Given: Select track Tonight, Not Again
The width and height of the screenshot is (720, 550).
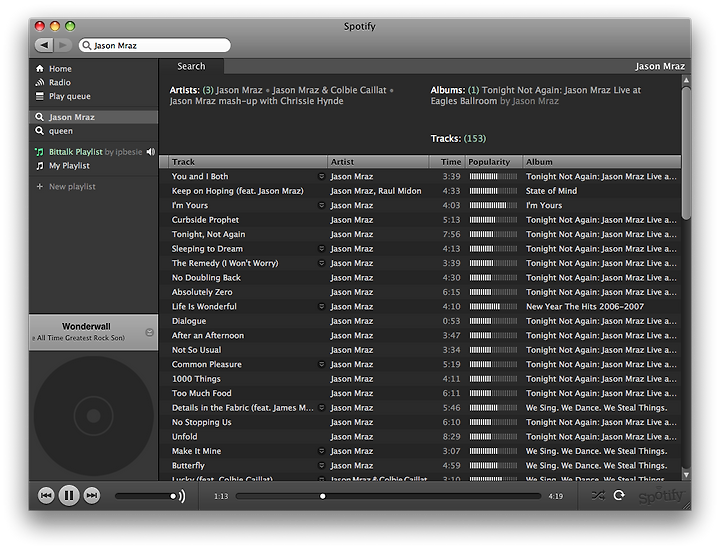Looking at the screenshot, I should pyautogui.click(x=208, y=234).
